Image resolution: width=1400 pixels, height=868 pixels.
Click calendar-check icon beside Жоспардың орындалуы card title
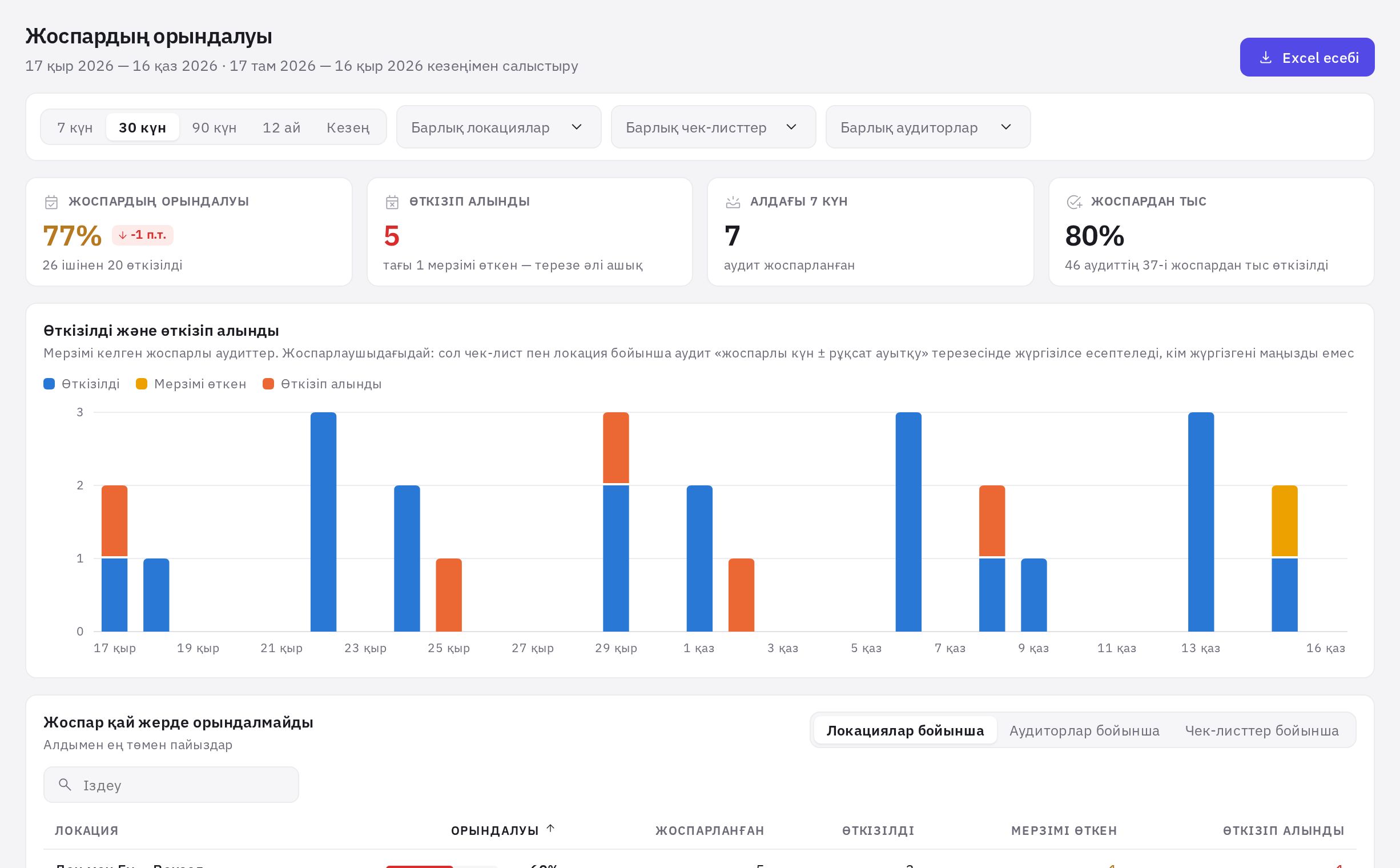point(51,202)
